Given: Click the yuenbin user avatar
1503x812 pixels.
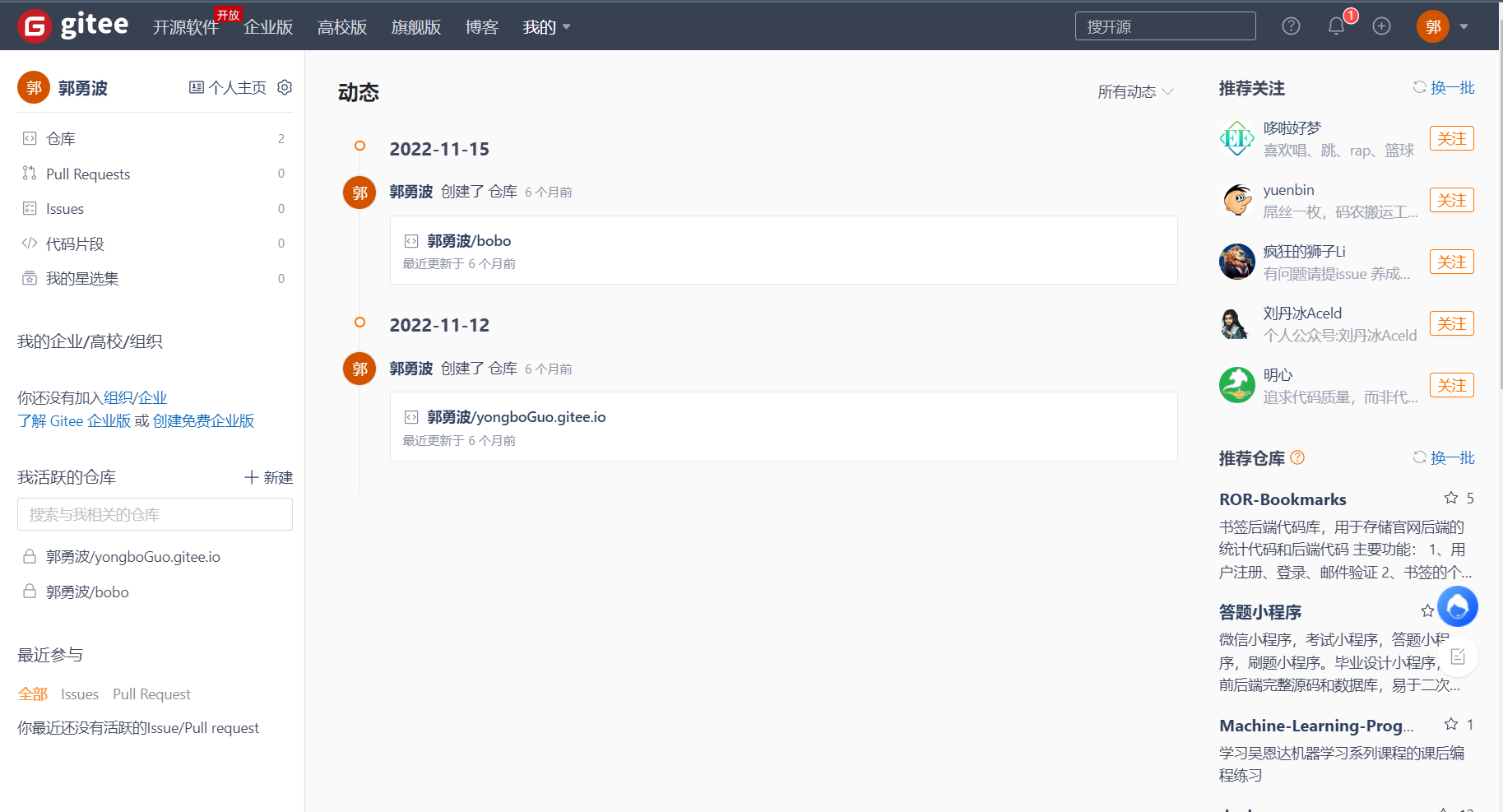Looking at the screenshot, I should (1236, 200).
